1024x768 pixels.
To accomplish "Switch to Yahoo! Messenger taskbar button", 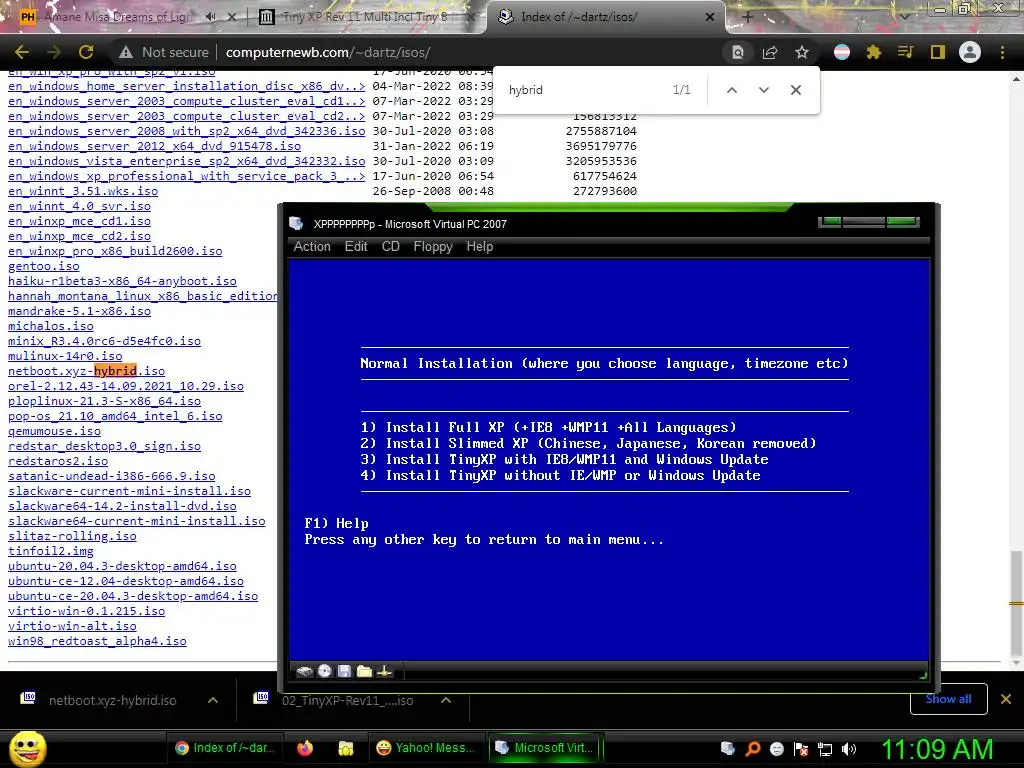I will pos(426,748).
